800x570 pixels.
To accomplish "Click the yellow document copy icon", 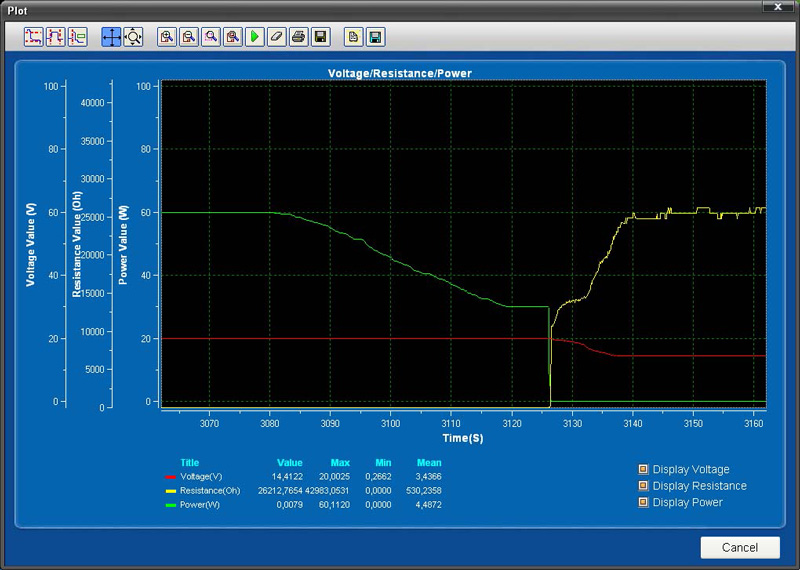I will 353,37.
